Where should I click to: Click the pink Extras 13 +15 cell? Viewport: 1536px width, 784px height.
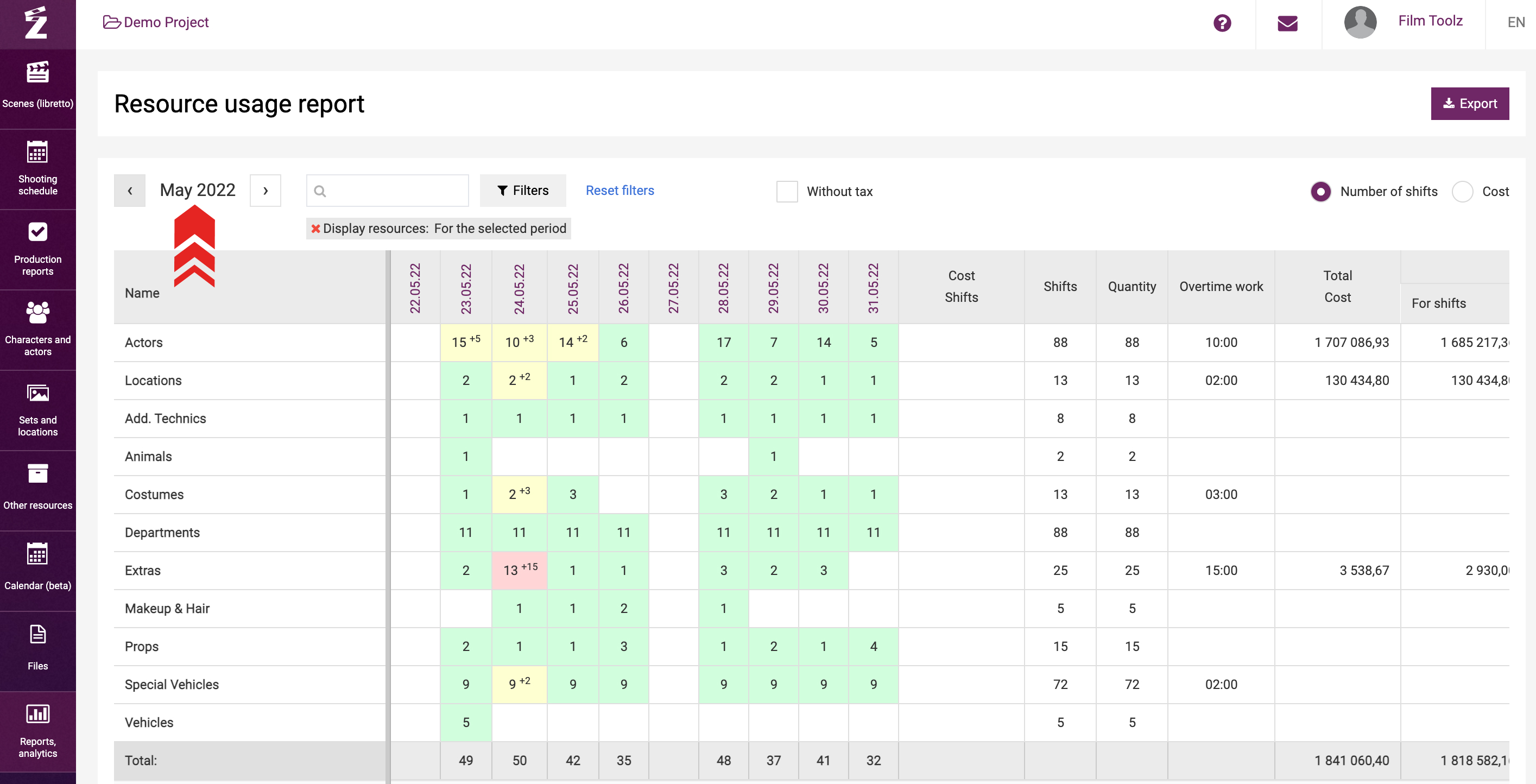pos(520,571)
